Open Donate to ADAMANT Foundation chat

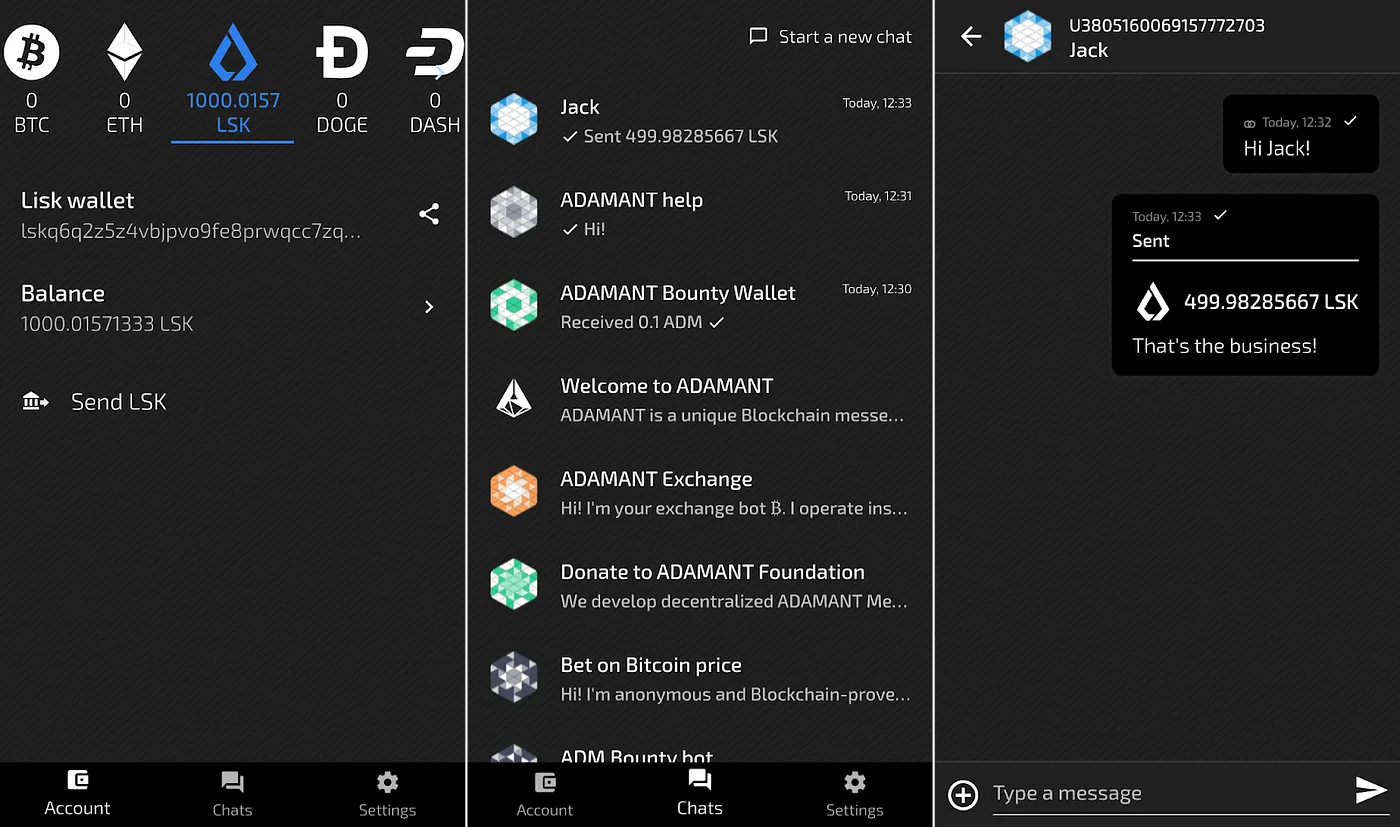(700, 585)
